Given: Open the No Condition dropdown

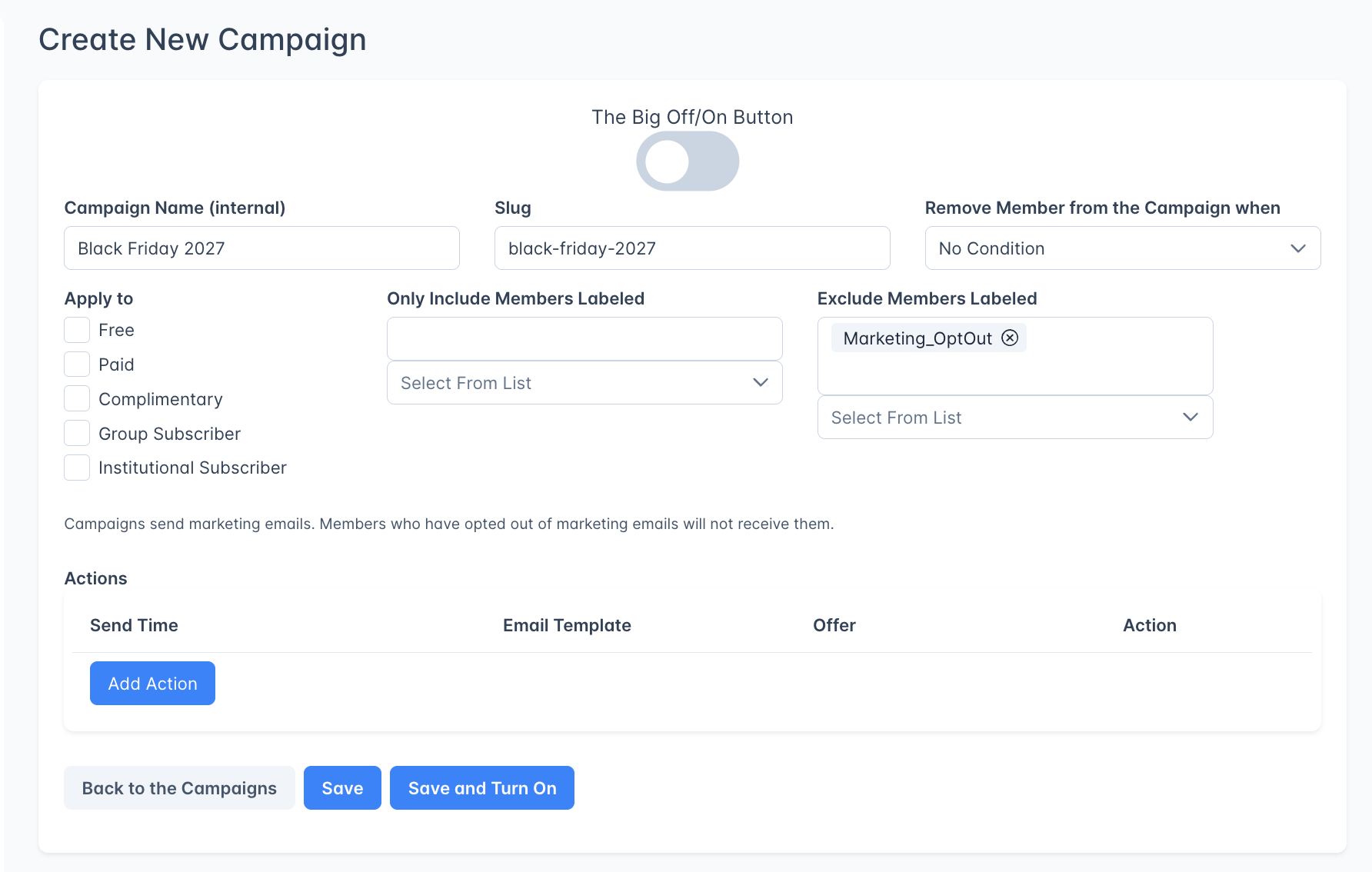Looking at the screenshot, I should (1123, 248).
